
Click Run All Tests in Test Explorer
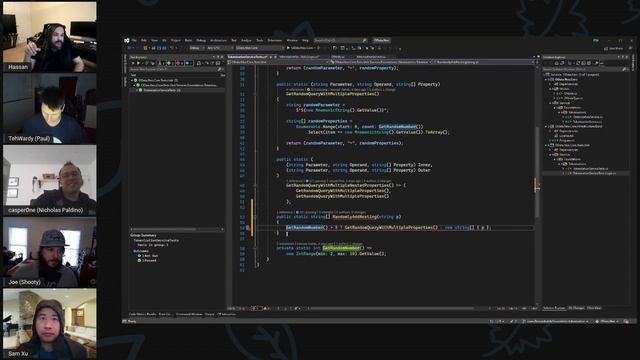(x=133, y=63)
